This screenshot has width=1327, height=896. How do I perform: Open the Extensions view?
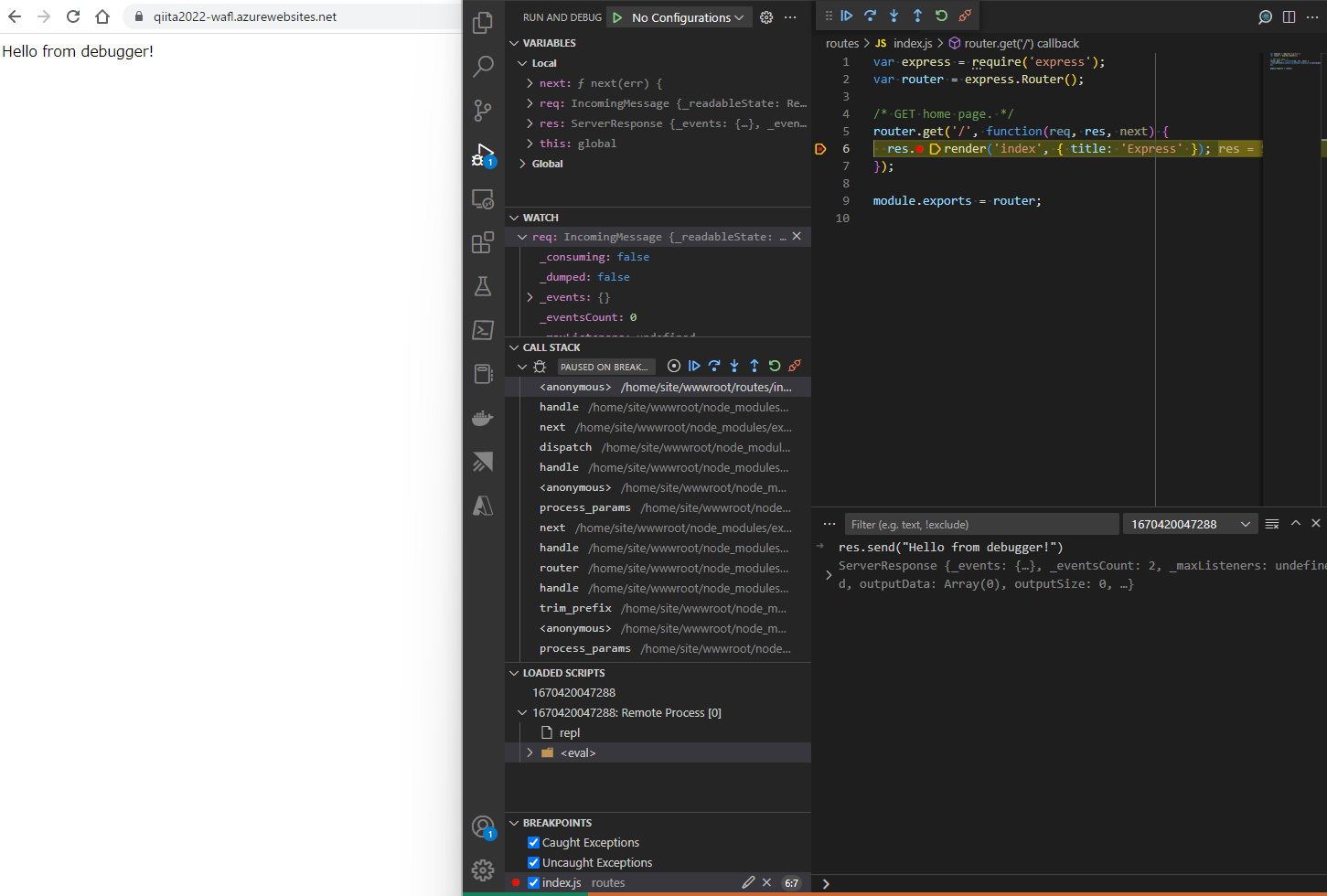[x=483, y=242]
